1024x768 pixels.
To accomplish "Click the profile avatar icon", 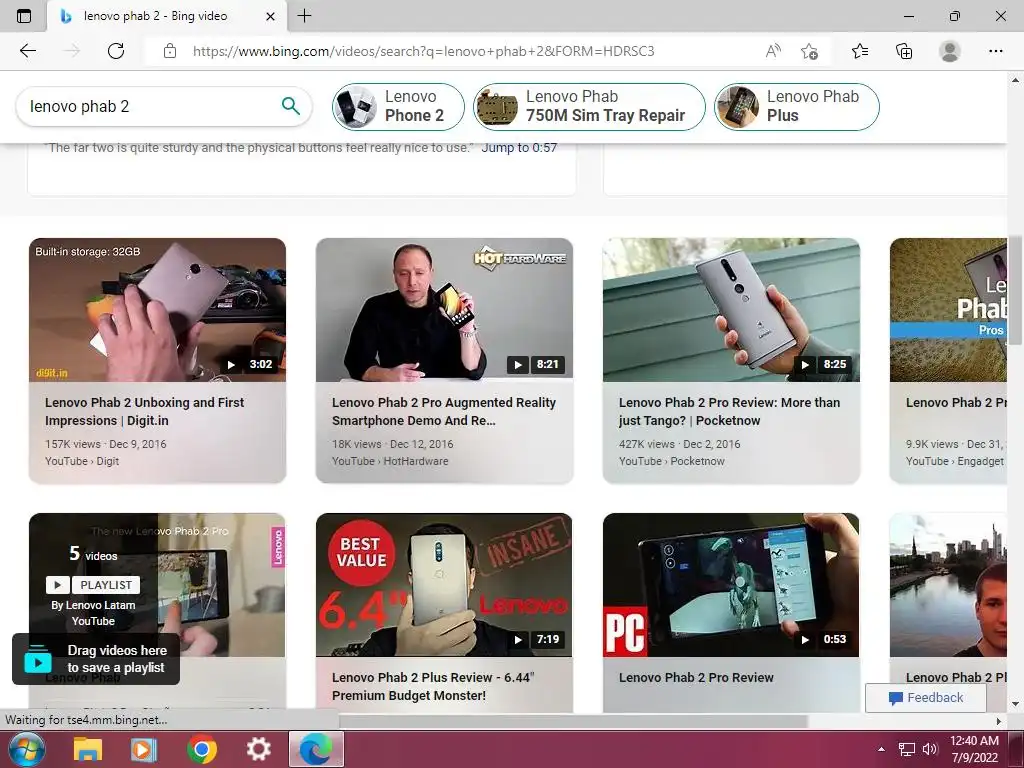I will point(950,51).
